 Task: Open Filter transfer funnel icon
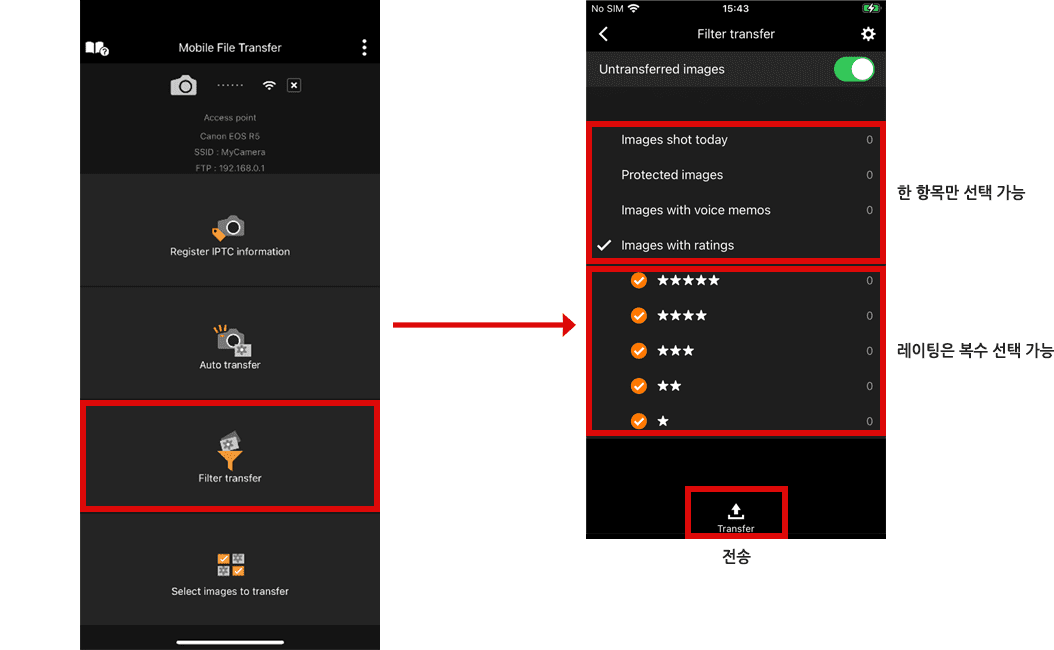pos(230,450)
